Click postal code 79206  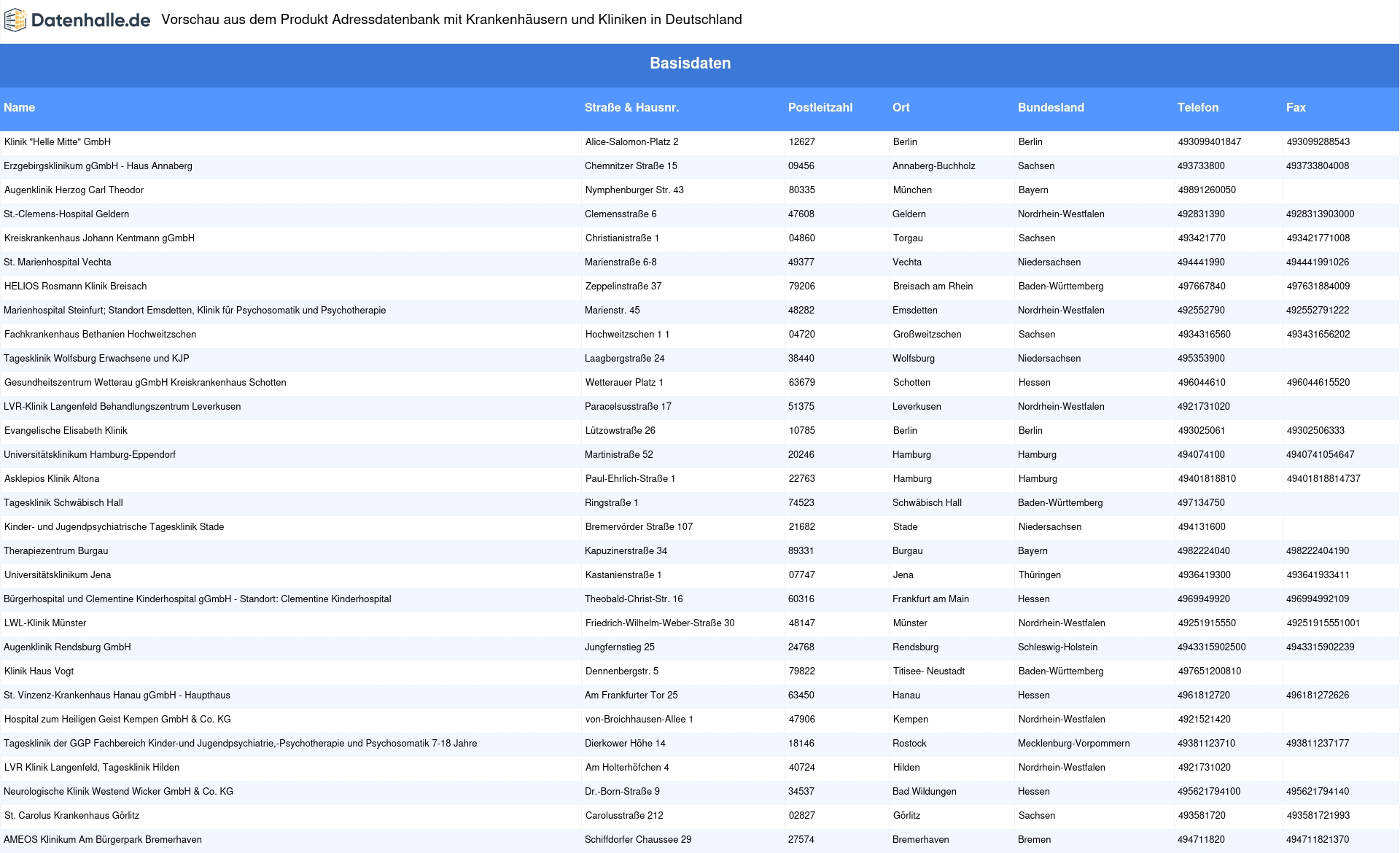[802, 287]
